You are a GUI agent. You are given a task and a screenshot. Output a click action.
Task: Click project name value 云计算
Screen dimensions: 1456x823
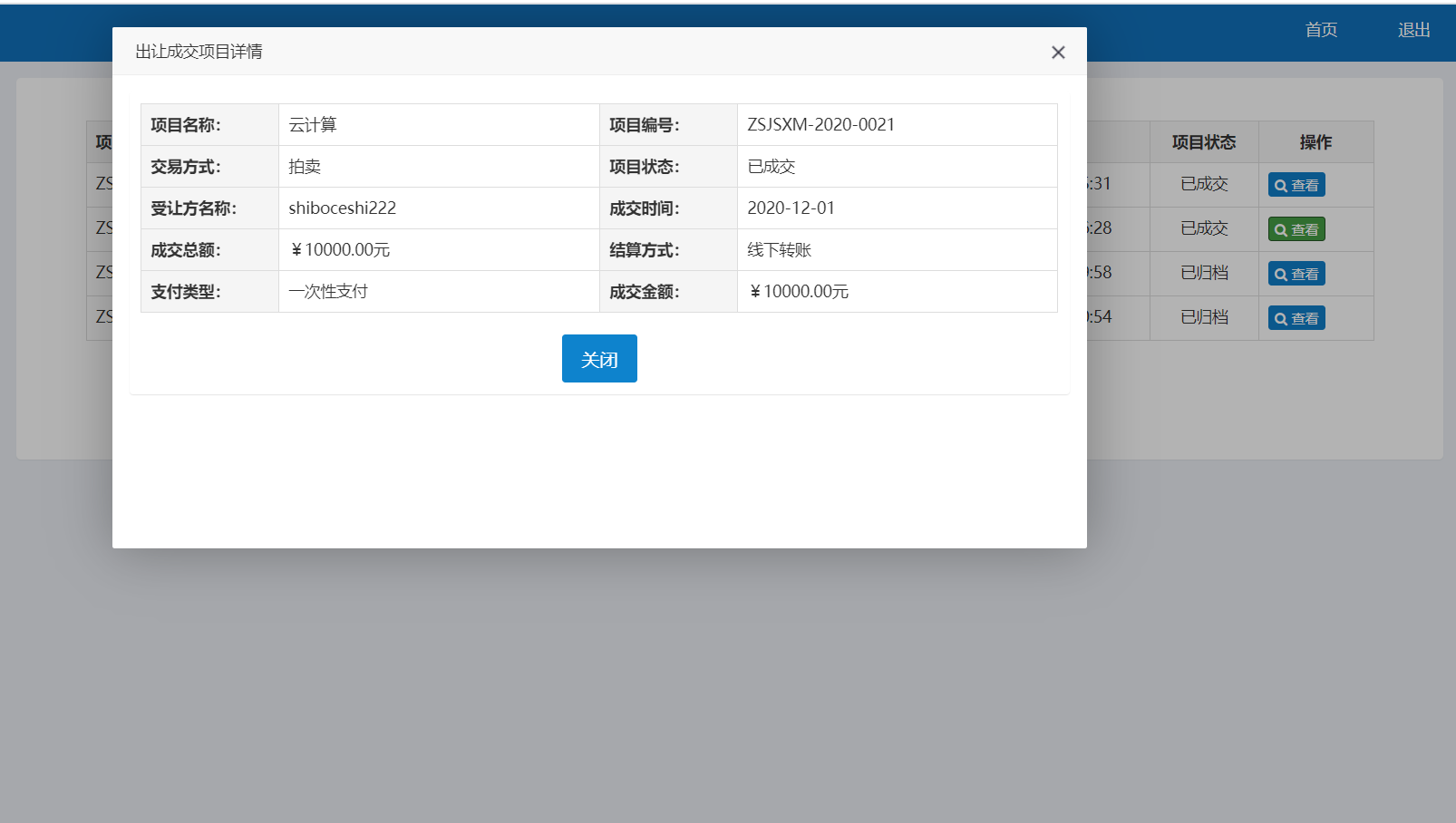[313, 125]
